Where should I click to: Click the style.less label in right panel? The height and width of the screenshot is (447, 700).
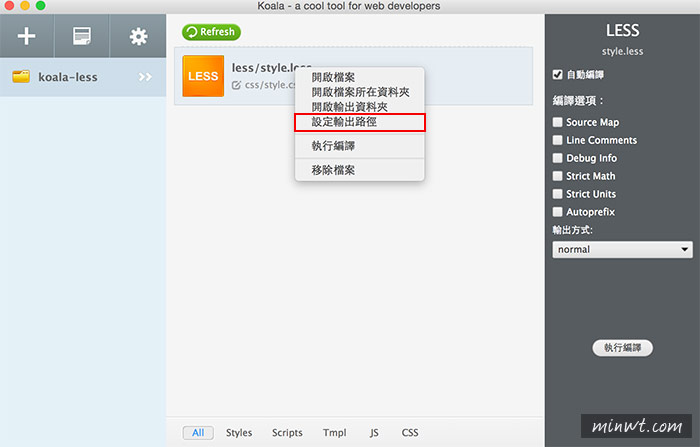tap(622, 51)
